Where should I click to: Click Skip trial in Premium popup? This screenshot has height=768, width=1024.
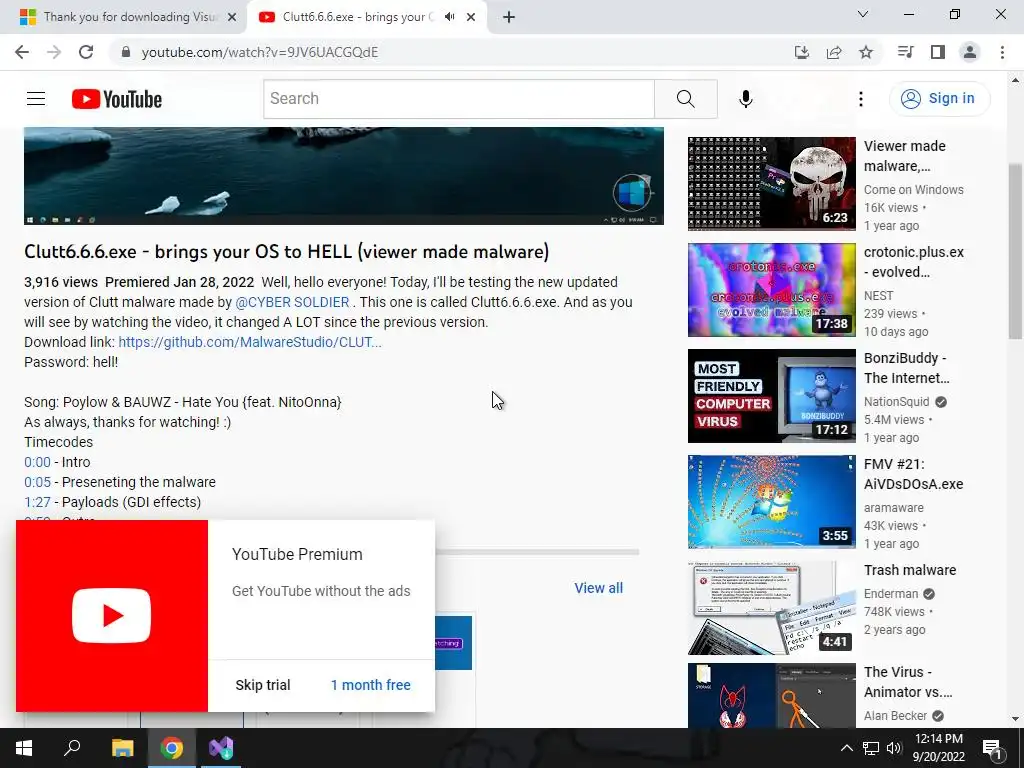pyautogui.click(x=263, y=685)
